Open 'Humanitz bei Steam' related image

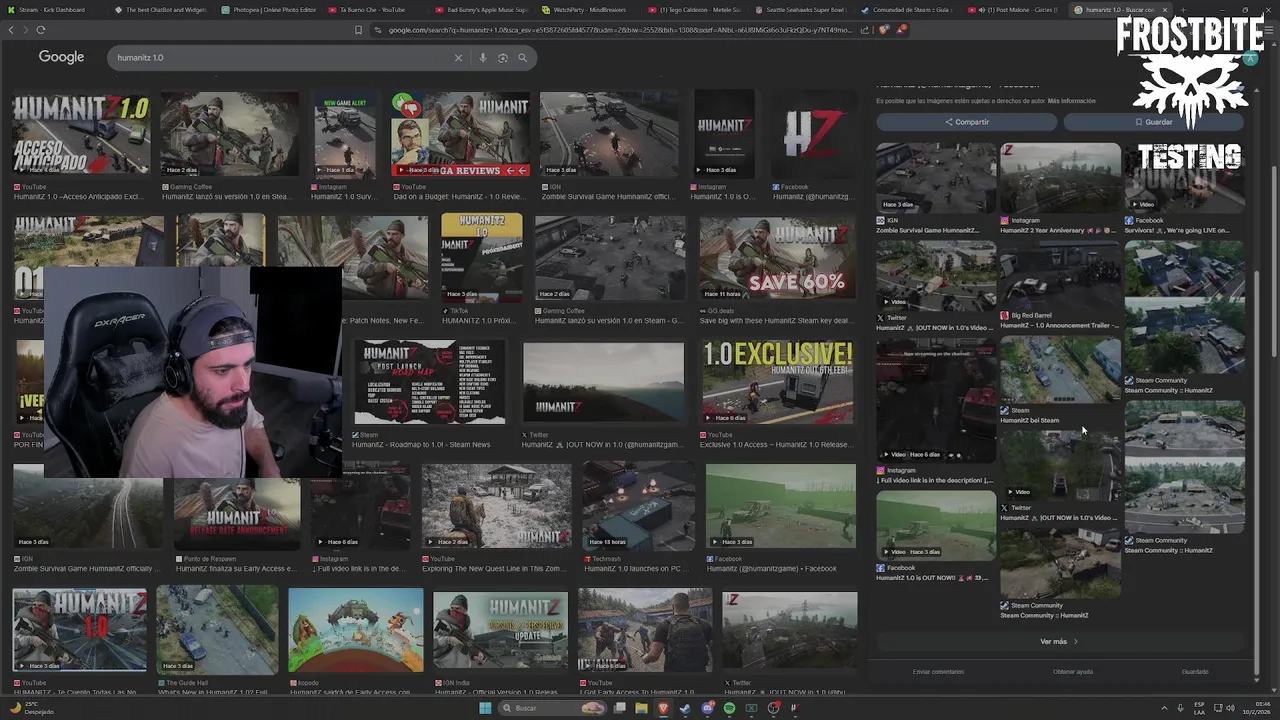[1061, 370]
